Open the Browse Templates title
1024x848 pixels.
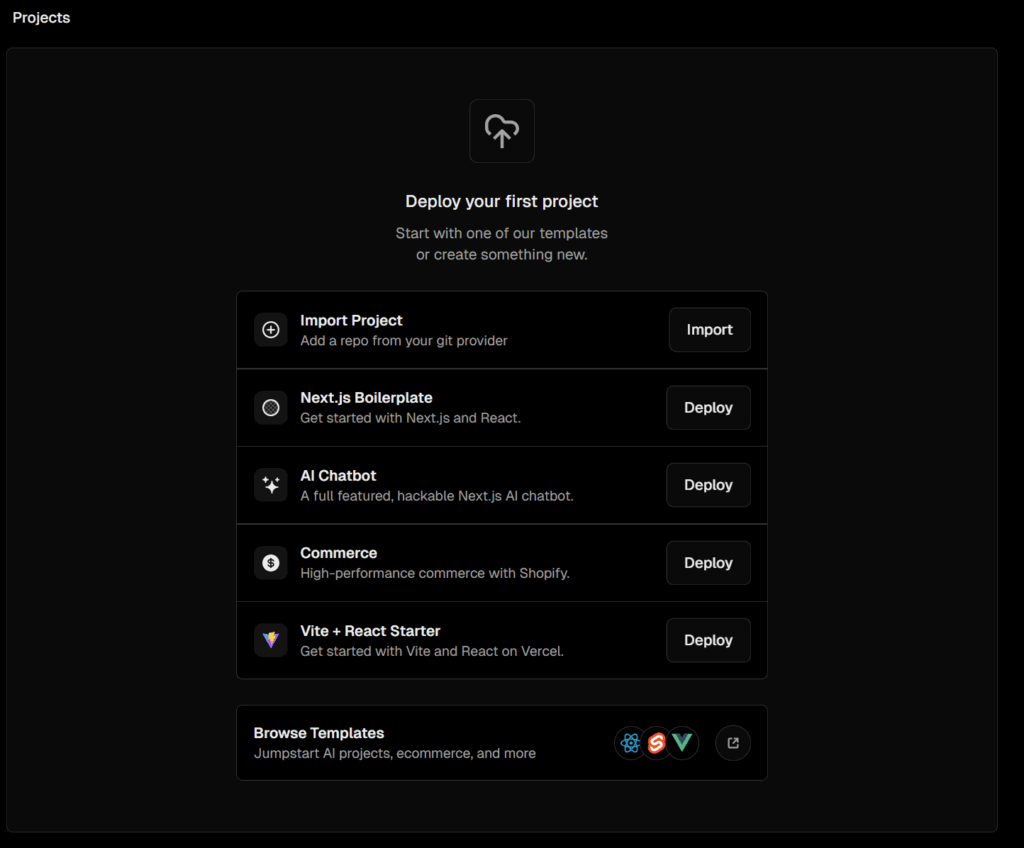click(319, 733)
